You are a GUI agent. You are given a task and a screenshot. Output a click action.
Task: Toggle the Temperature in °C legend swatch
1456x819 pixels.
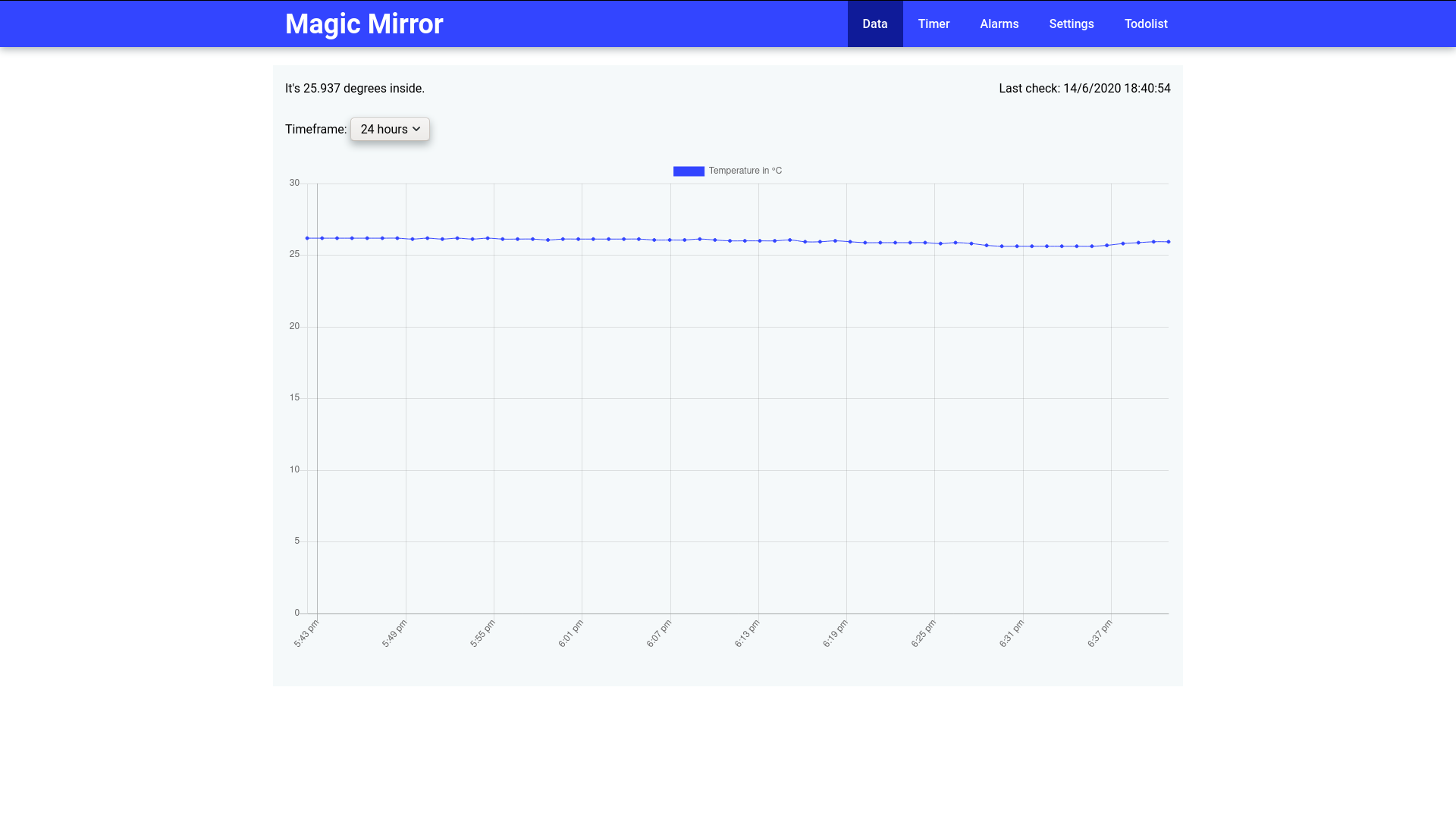point(689,171)
